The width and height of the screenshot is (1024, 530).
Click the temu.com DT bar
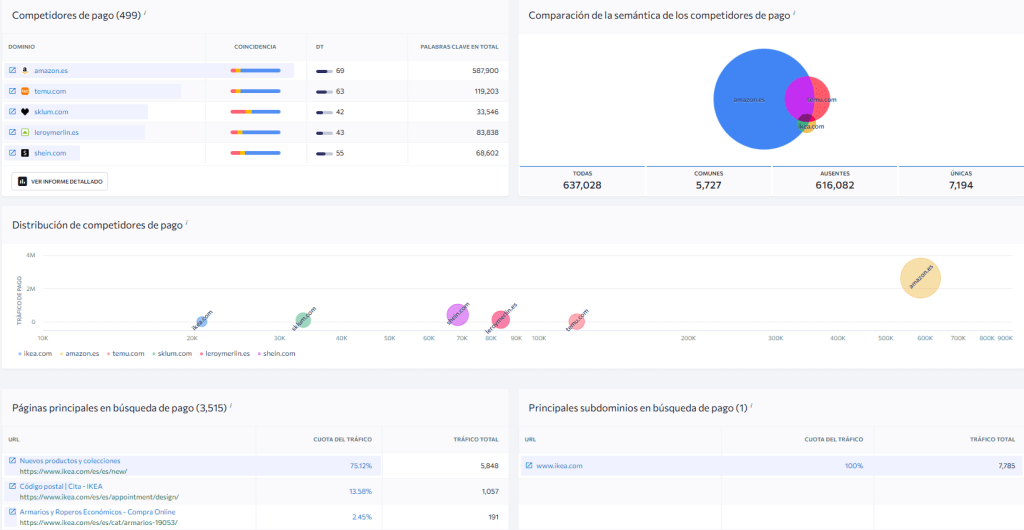click(325, 91)
